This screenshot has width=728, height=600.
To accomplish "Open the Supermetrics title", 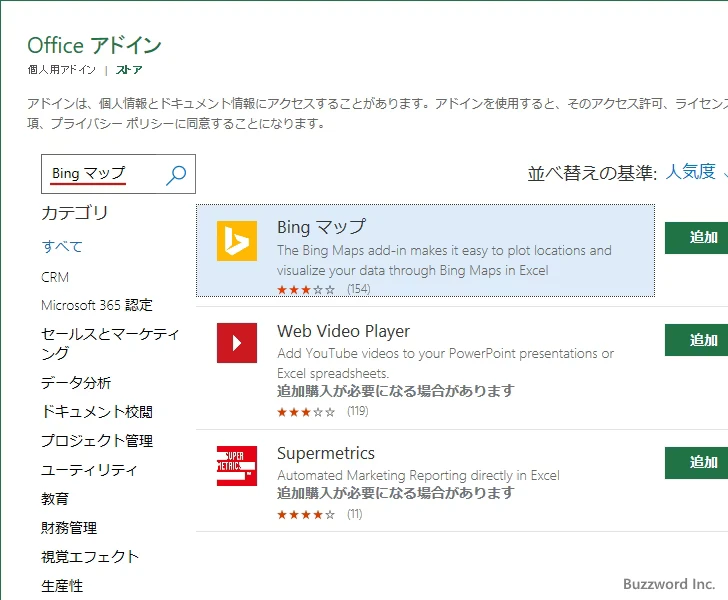I will (326, 453).
